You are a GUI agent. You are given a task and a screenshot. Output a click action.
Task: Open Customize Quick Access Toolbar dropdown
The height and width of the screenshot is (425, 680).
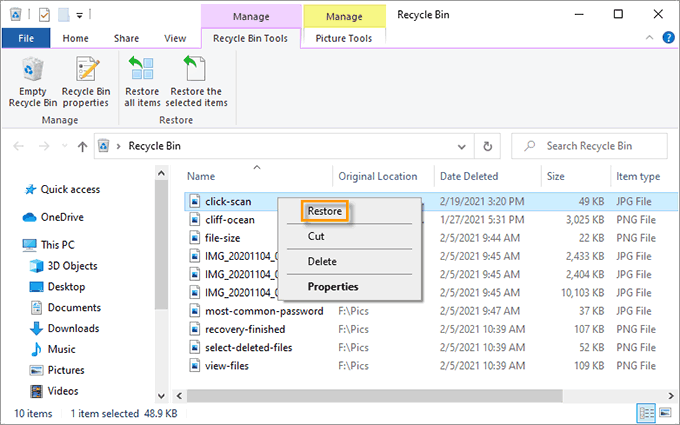pyautogui.click(x=79, y=16)
